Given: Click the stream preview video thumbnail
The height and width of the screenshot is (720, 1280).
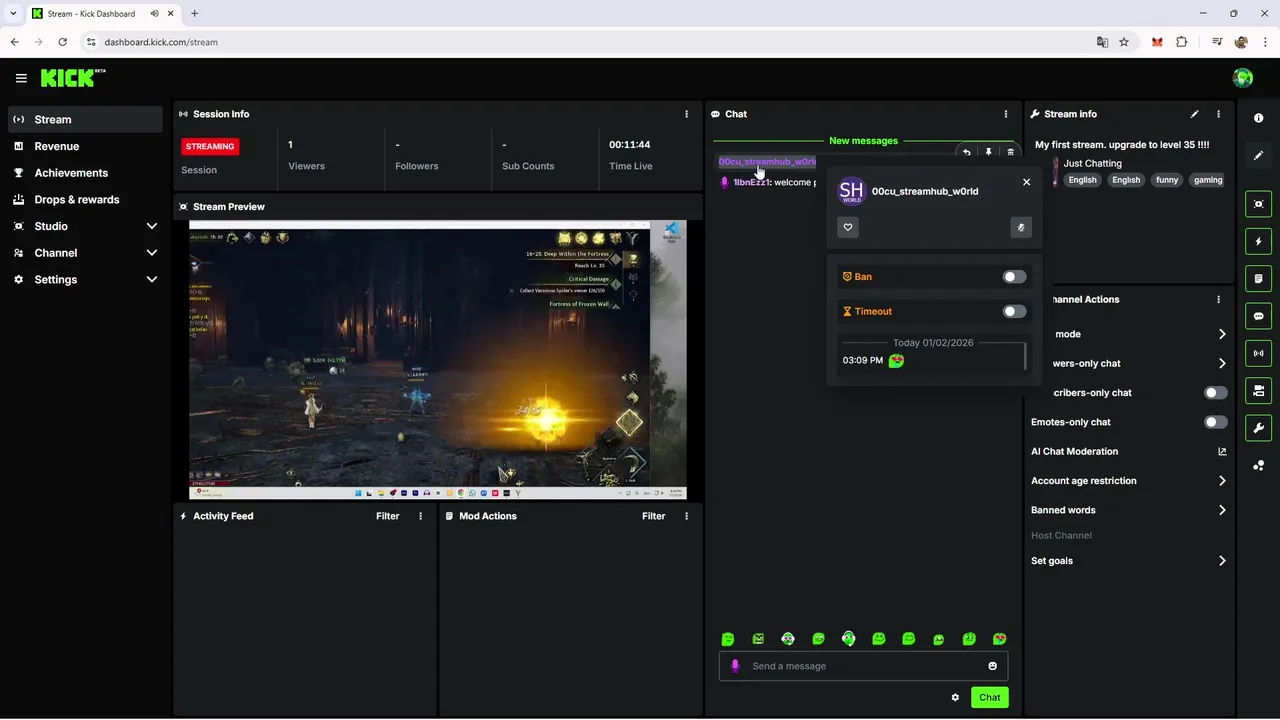Looking at the screenshot, I should pyautogui.click(x=437, y=360).
